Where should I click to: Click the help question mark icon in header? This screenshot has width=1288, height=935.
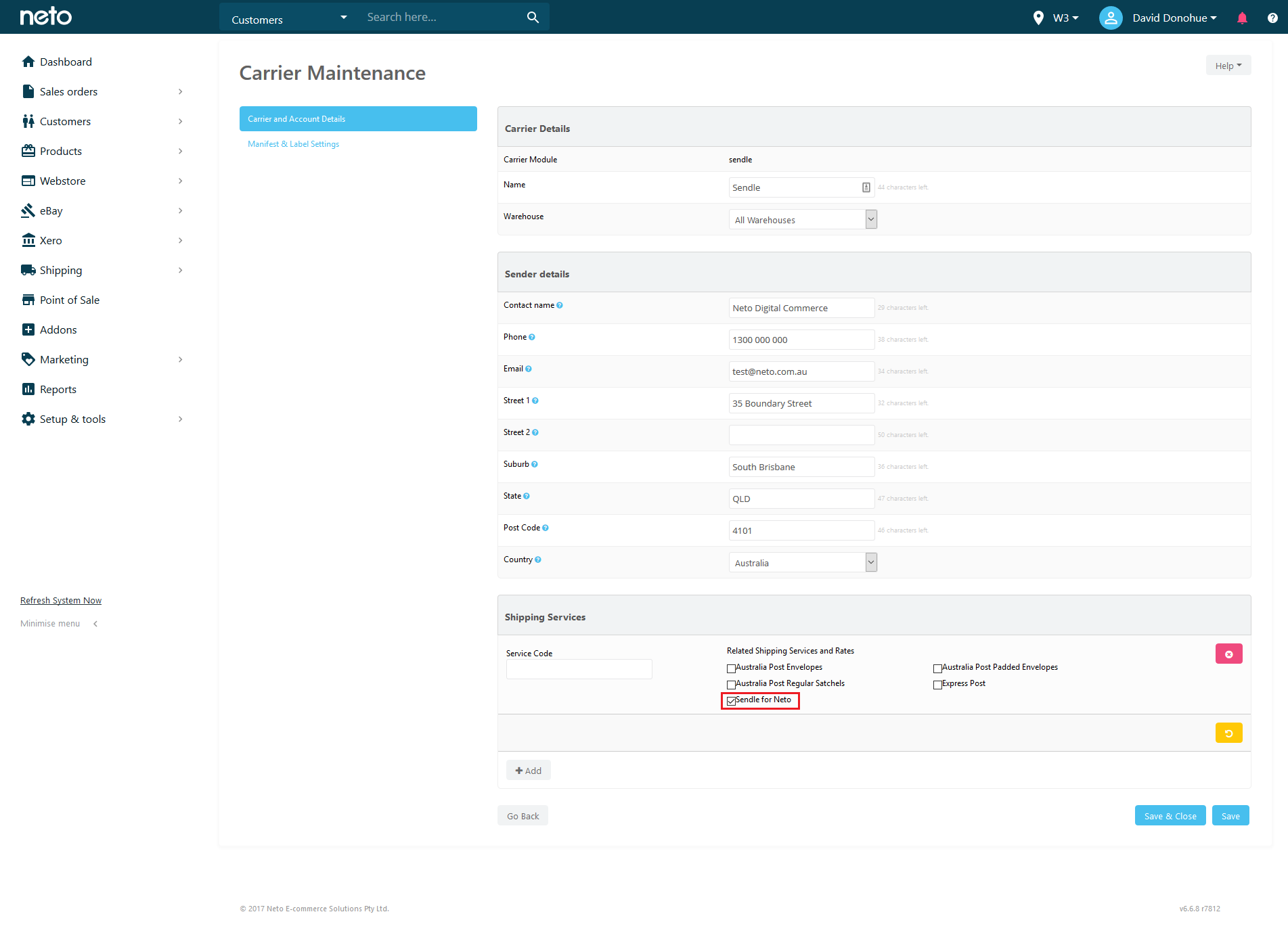[1272, 18]
